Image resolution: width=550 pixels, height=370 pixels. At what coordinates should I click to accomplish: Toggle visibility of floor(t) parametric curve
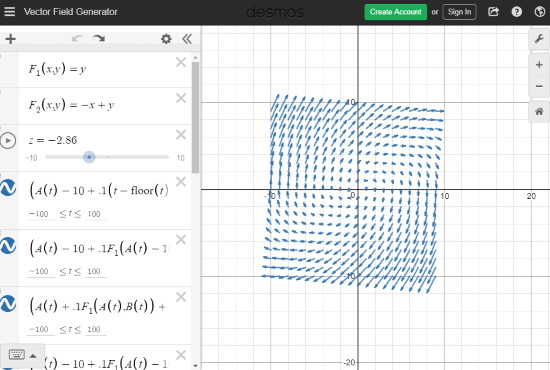click(8, 187)
